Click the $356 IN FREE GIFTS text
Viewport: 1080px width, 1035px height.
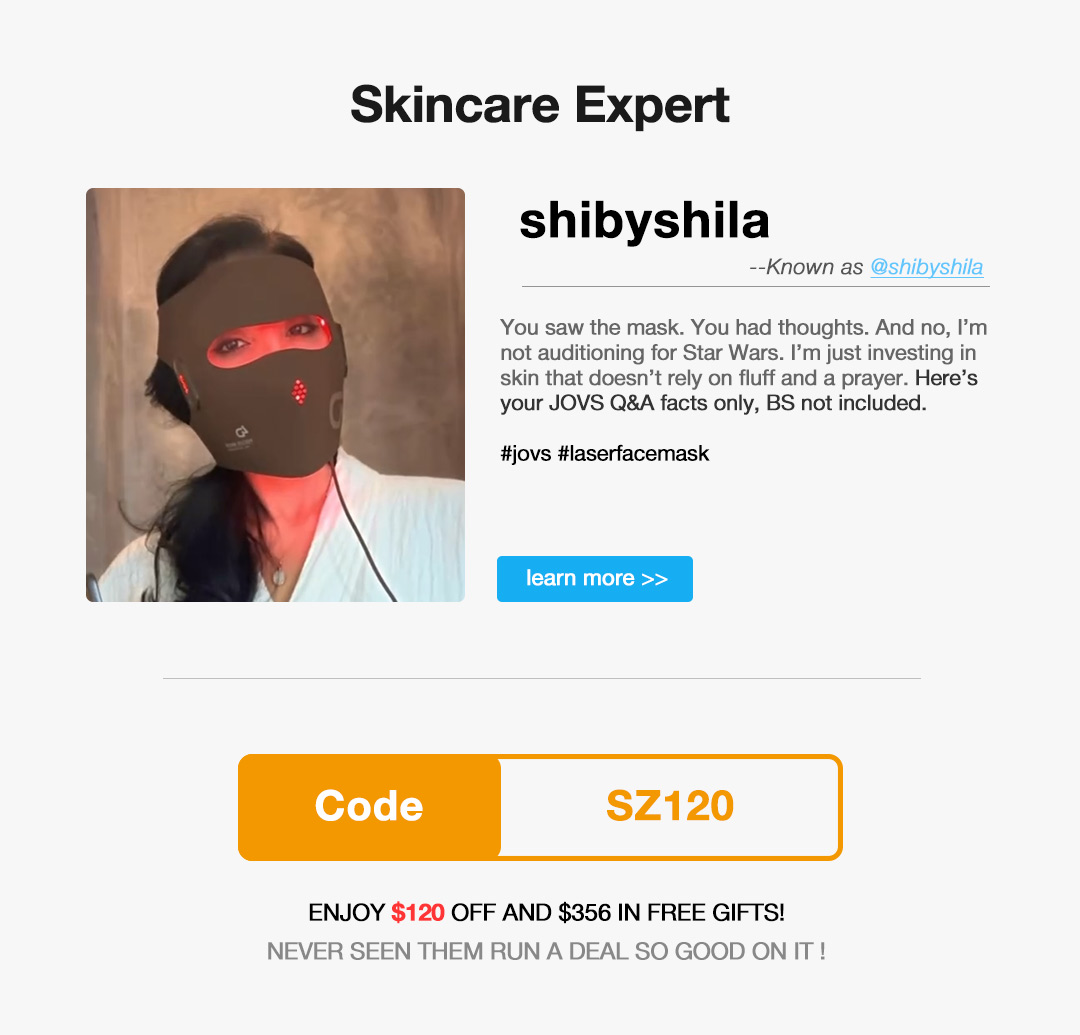(671, 912)
